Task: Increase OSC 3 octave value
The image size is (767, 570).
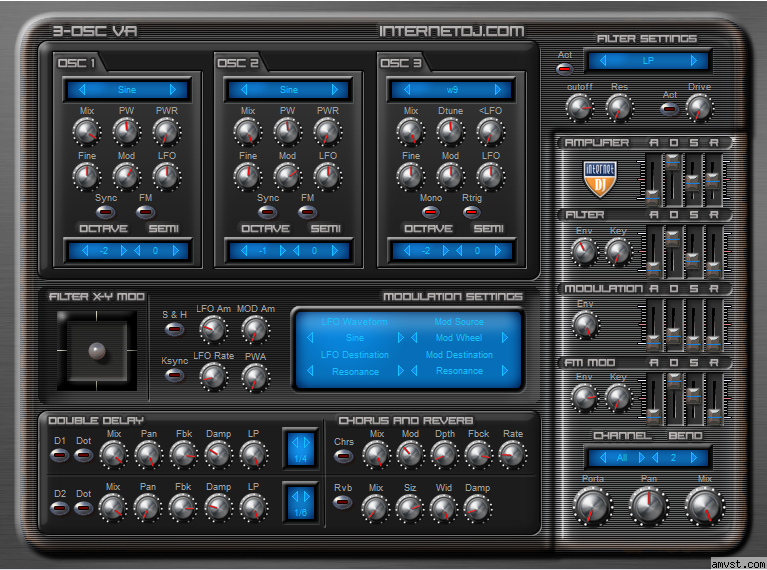Action: 446,251
